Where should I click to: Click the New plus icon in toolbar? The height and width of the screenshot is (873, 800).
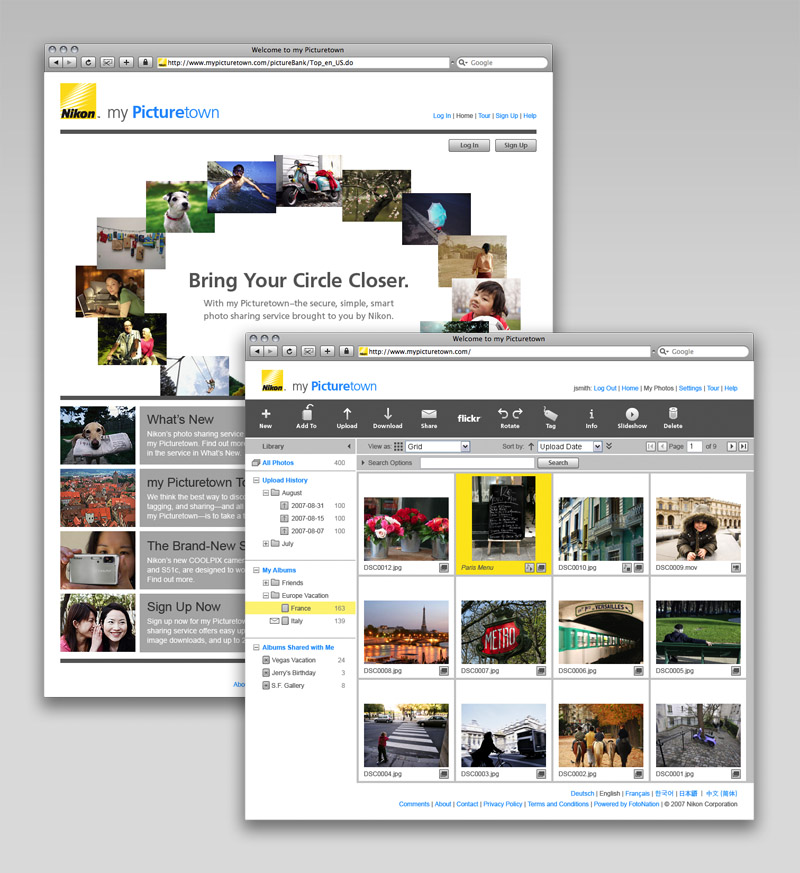click(266, 414)
